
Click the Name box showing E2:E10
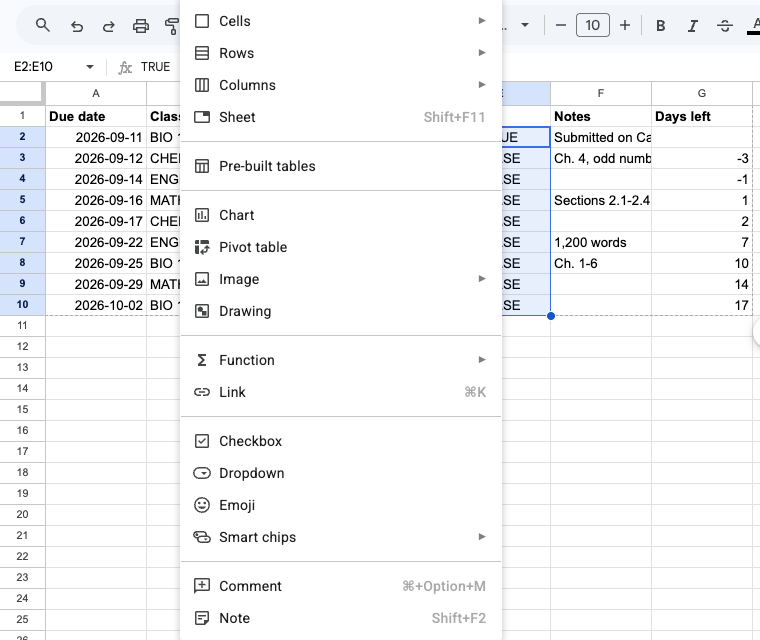(x=33, y=67)
